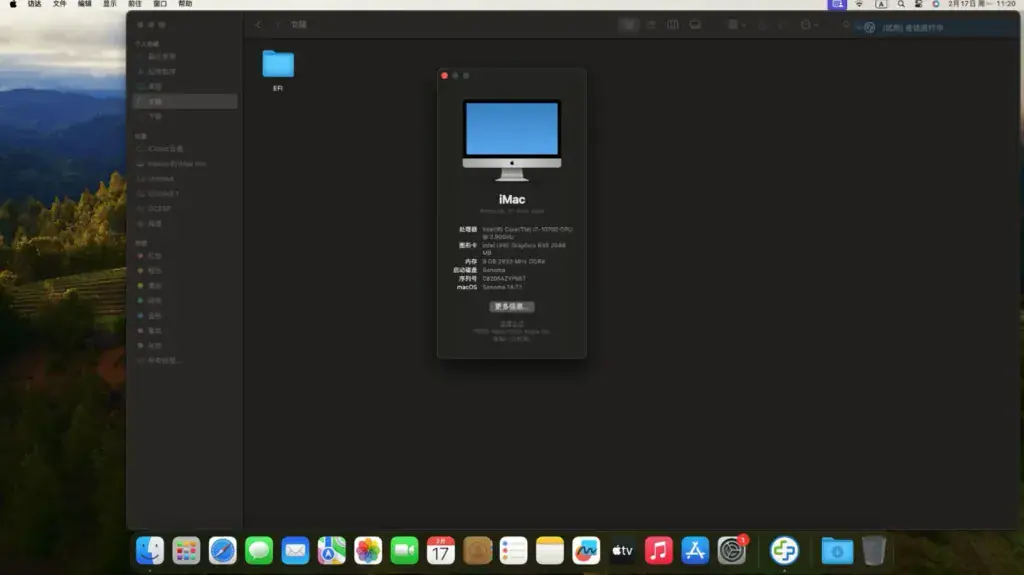Select 应用程序 in Finder sidebar
Screen dimensions: 1024x575
[x=185, y=71]
